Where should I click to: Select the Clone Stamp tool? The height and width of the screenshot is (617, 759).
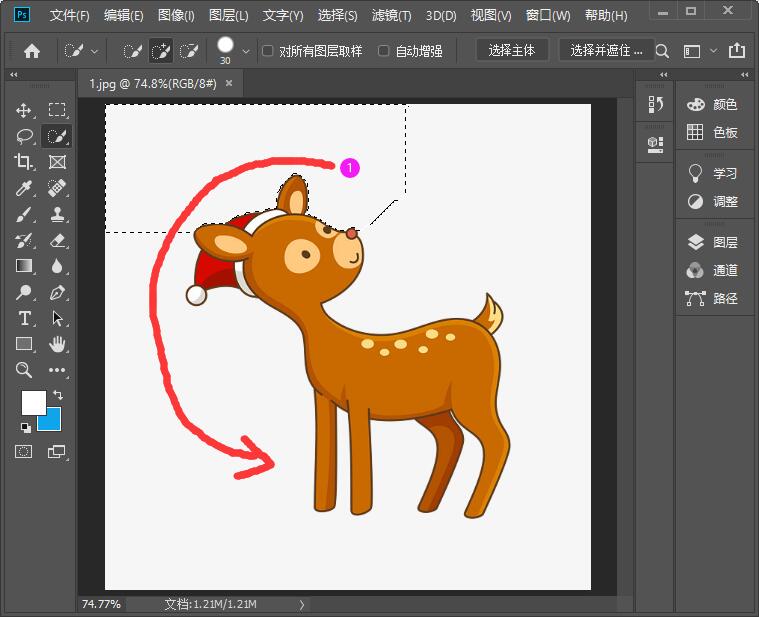57,214
